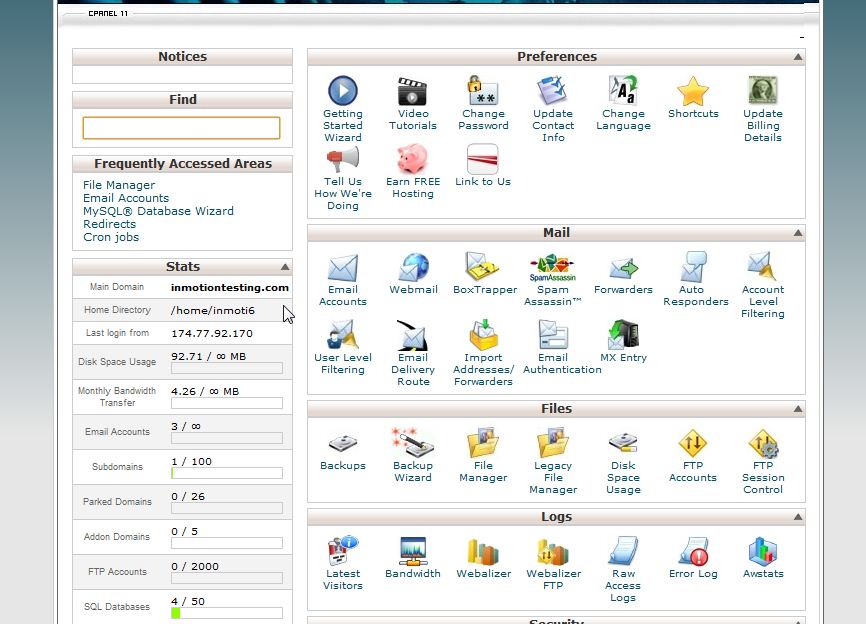Open the Video Tutorials icon
The height and width of the screenshot is (624, 866).
click(x=412, y=92)
